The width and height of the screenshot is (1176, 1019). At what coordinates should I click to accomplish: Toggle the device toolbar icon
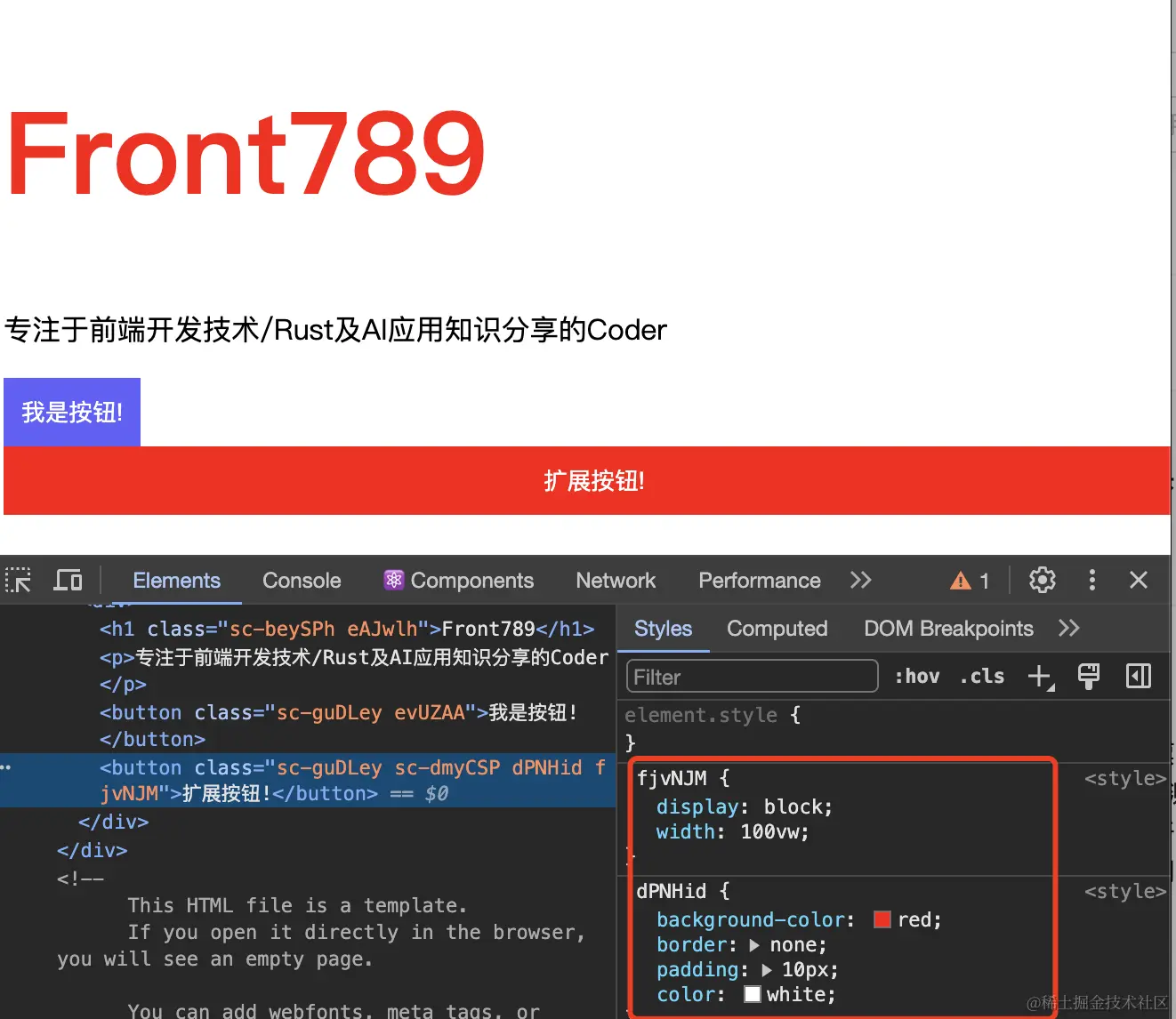point(68,581)
